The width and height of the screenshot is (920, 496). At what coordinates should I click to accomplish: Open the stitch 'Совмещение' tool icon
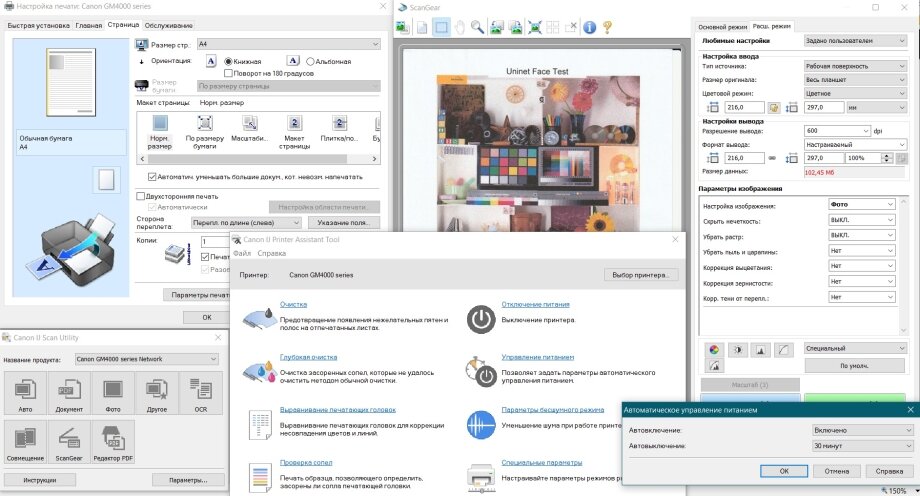pyautogui.click(x=25, y=442)
